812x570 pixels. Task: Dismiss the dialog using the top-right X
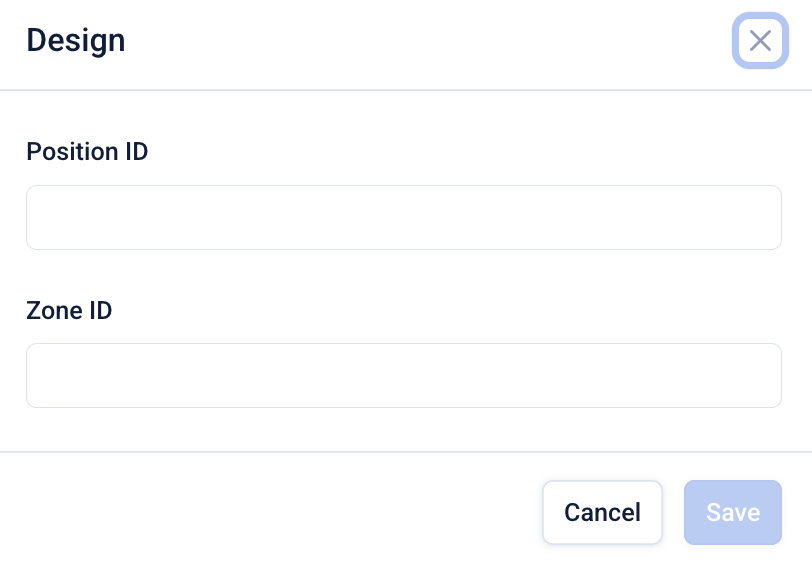click(760, 41)
